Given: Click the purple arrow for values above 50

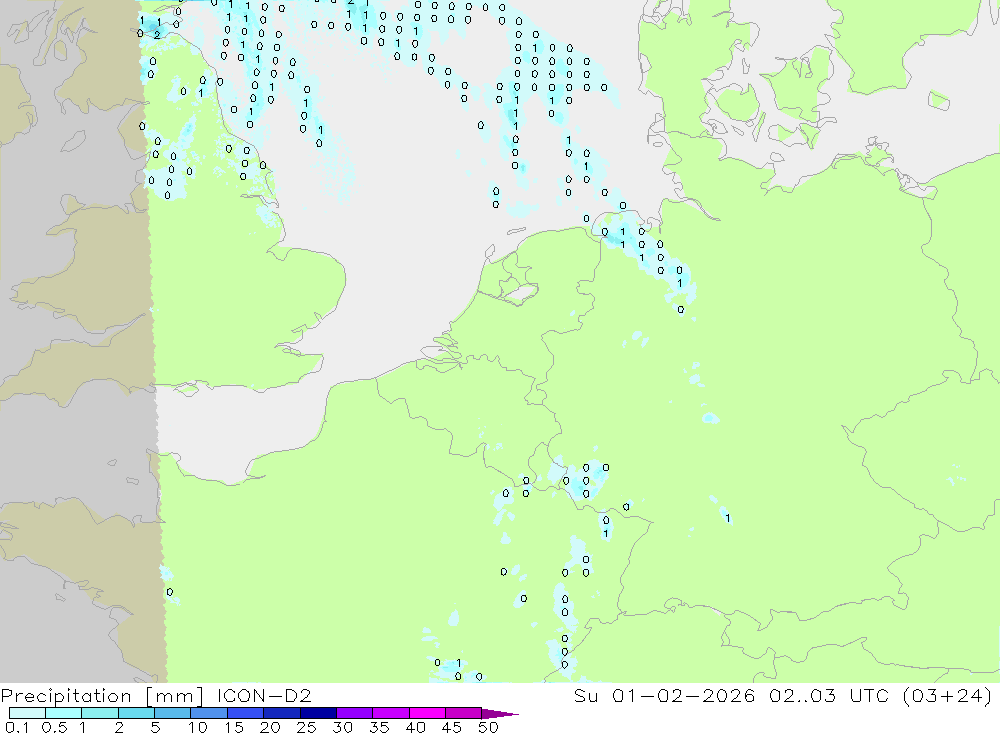Looking at the screenshot, I should pyautogui.click(x=500, y=714).
